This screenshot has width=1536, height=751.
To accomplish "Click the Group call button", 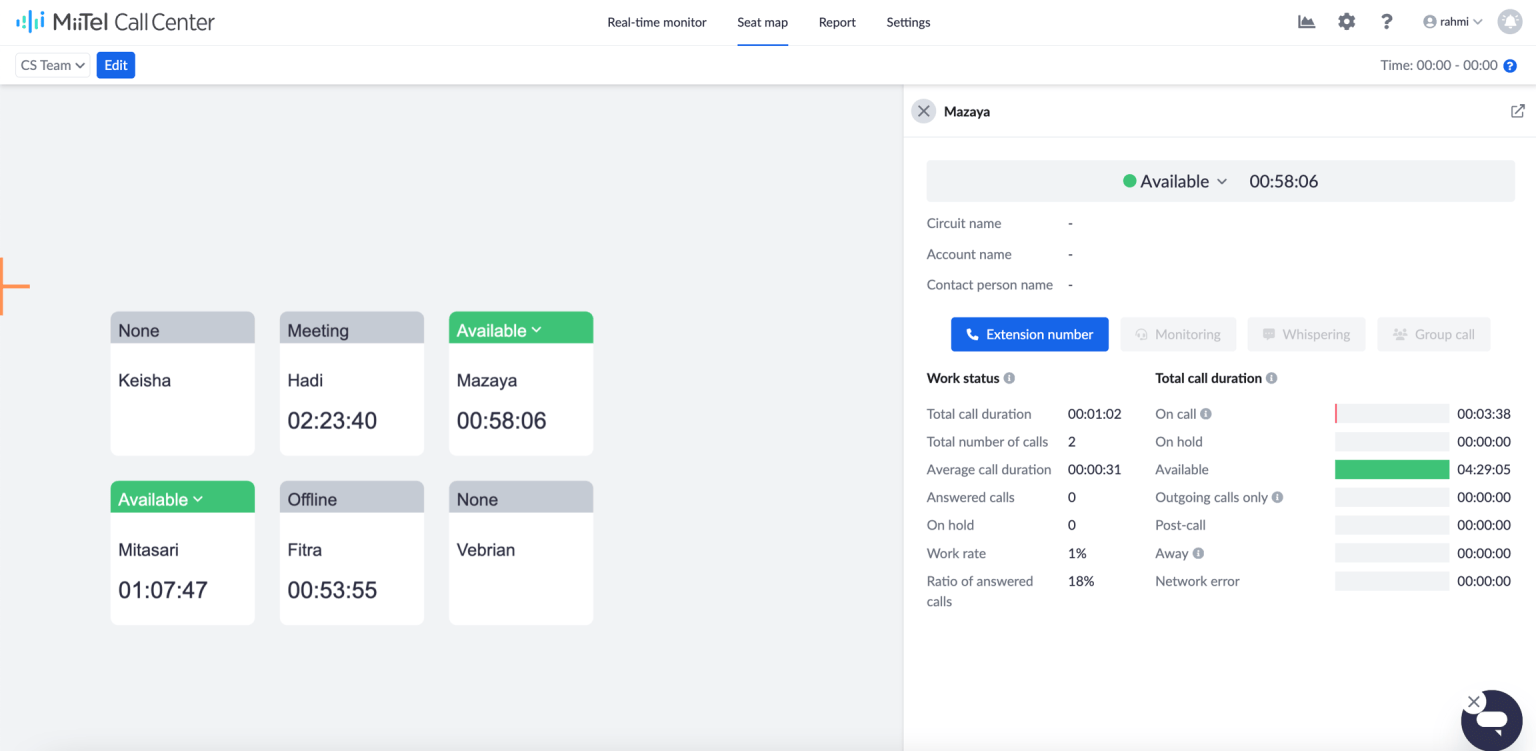I will click(x=1434, y=334).
